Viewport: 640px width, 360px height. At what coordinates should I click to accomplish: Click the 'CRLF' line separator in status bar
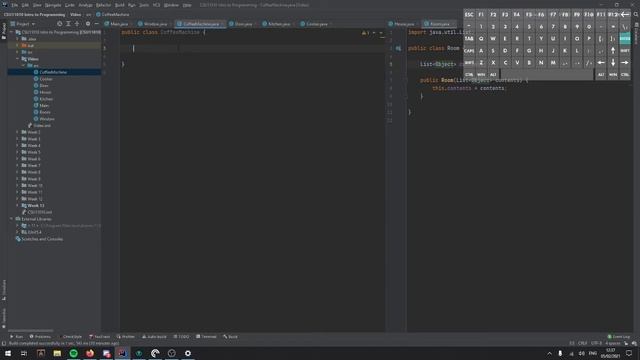click(x=582, y=344)
